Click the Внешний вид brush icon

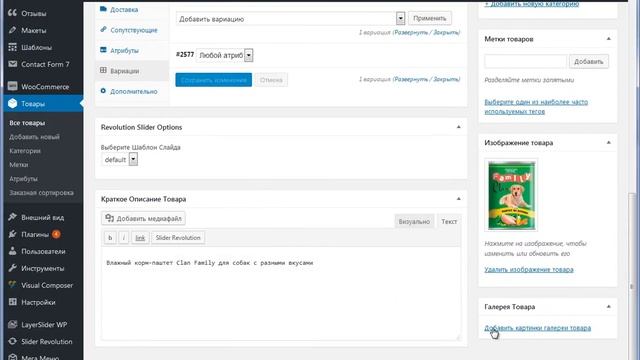point(13,217)
